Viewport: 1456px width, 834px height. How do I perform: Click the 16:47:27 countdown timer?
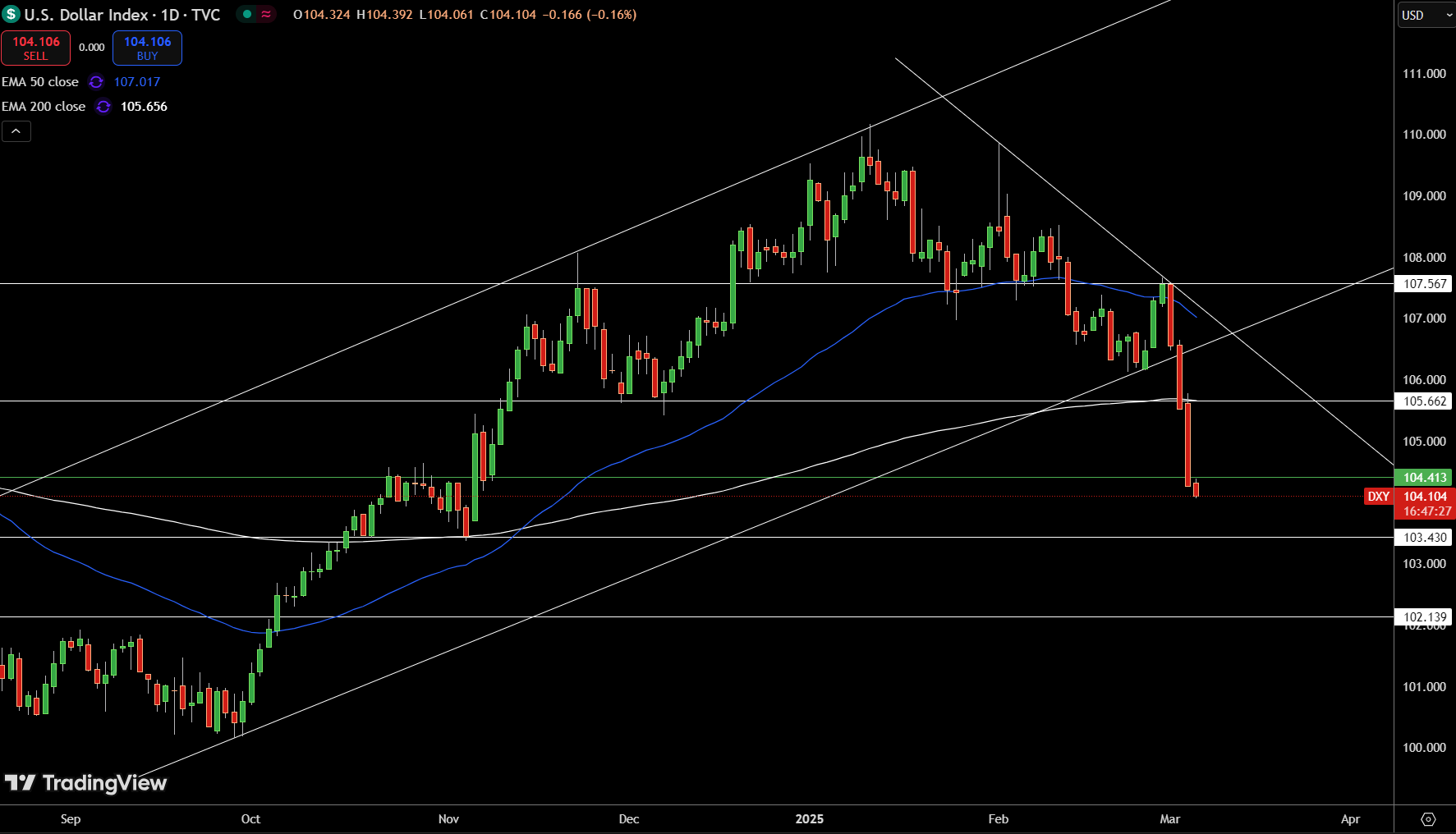pos(1427,511)
